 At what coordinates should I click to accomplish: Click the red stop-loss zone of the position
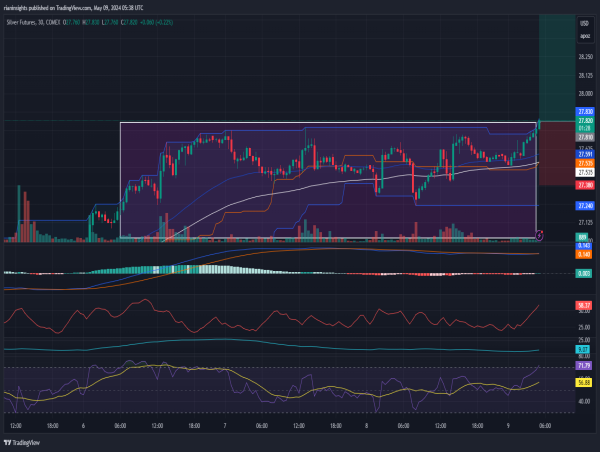(x=557, y=153)
